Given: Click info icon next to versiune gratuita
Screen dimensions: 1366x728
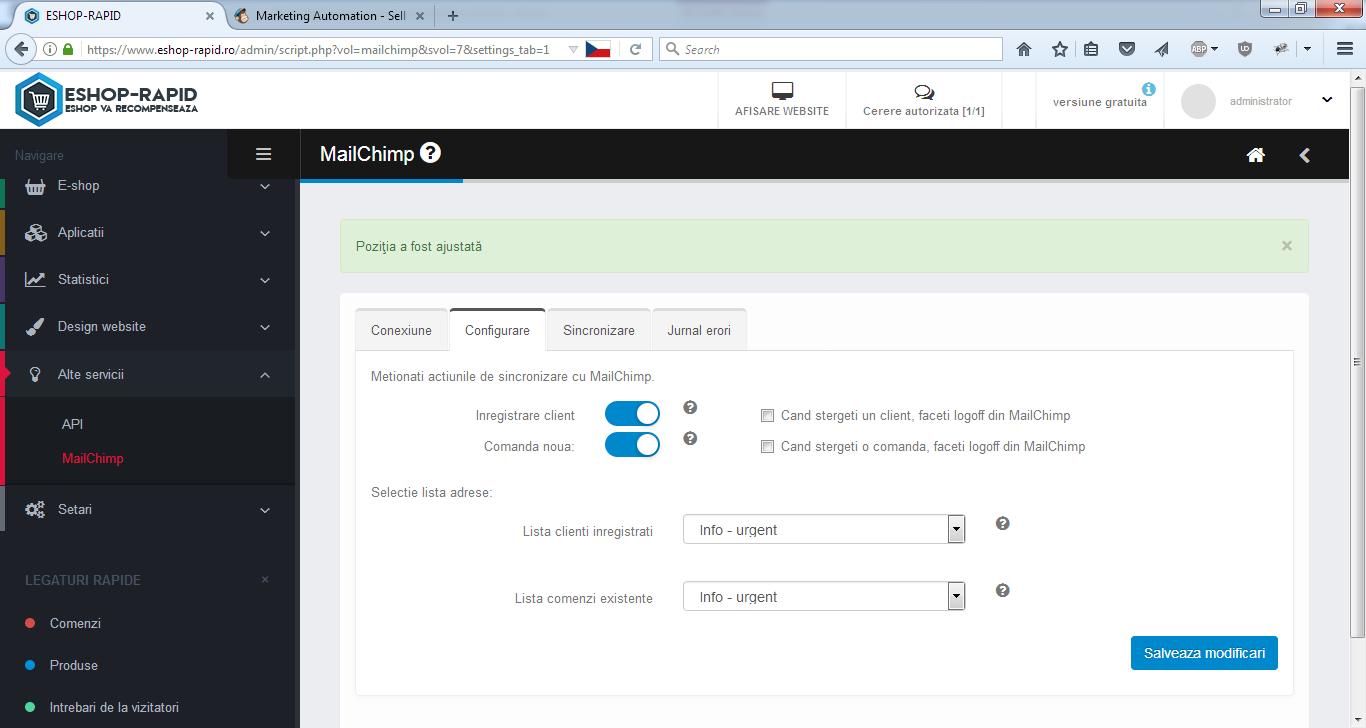Looking at the screenshot, I should [x=1148, y=89].
